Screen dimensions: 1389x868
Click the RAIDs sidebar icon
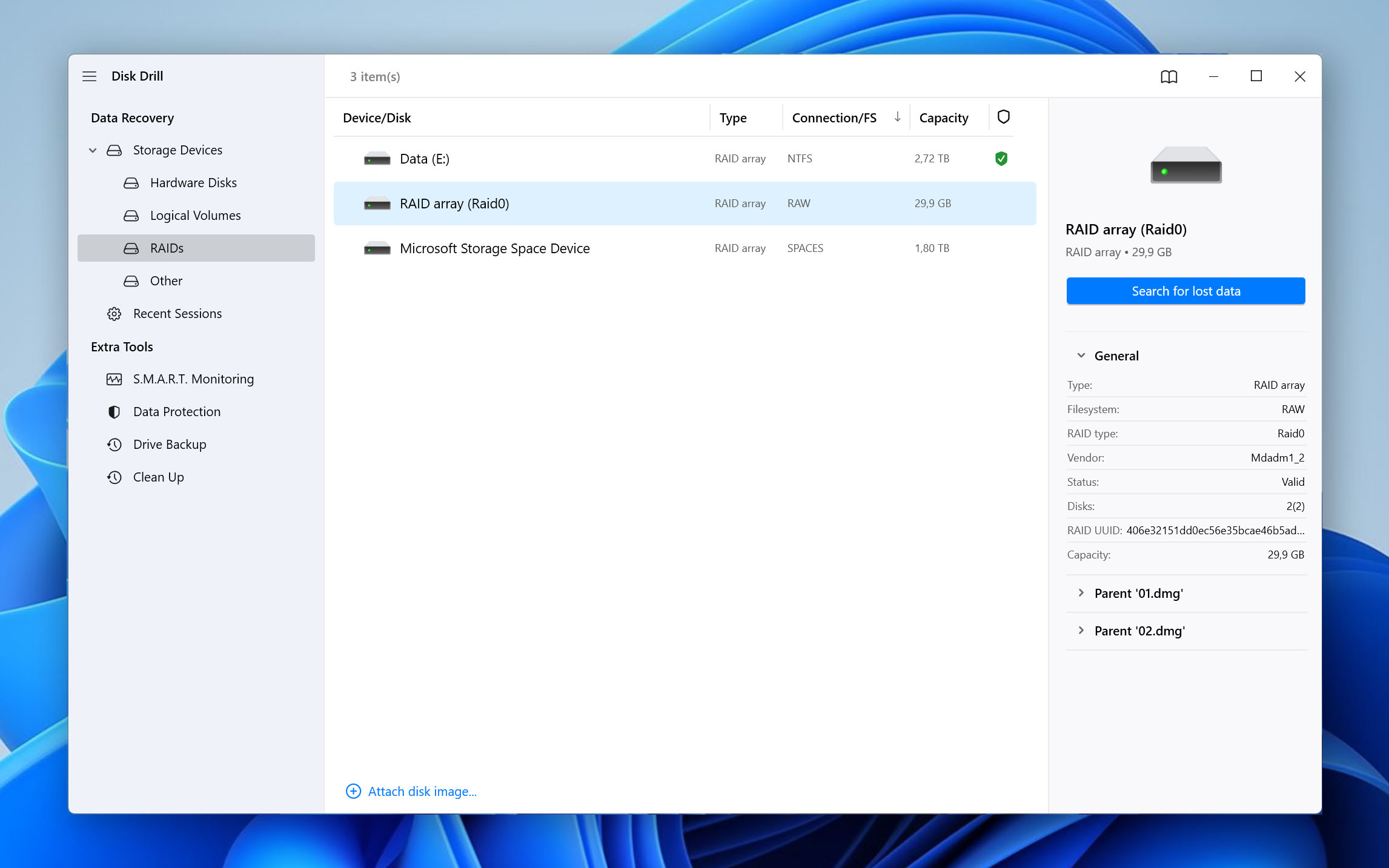coord(131,247)
